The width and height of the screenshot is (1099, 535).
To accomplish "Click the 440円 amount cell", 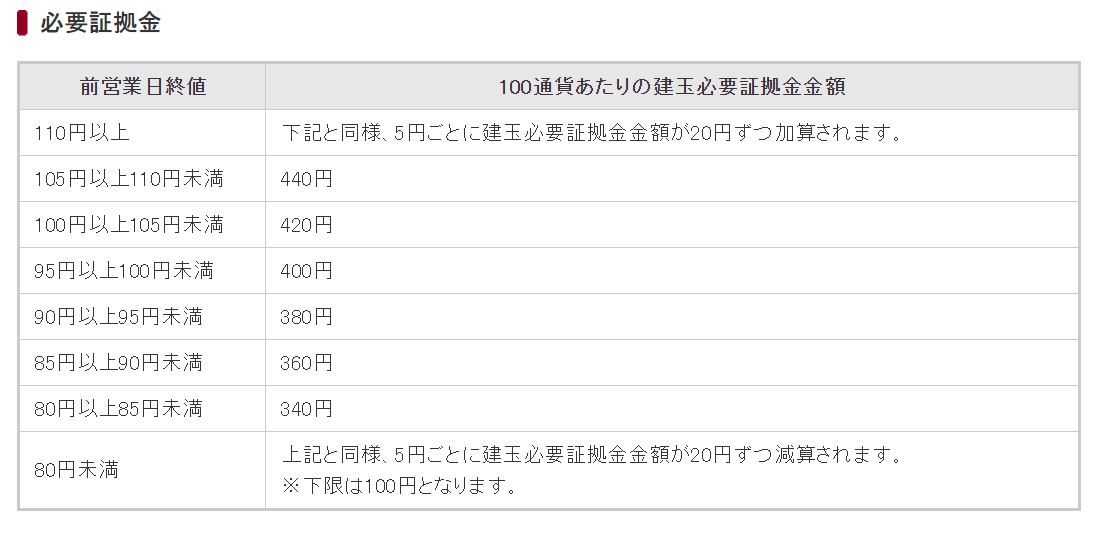I will 306,179.
